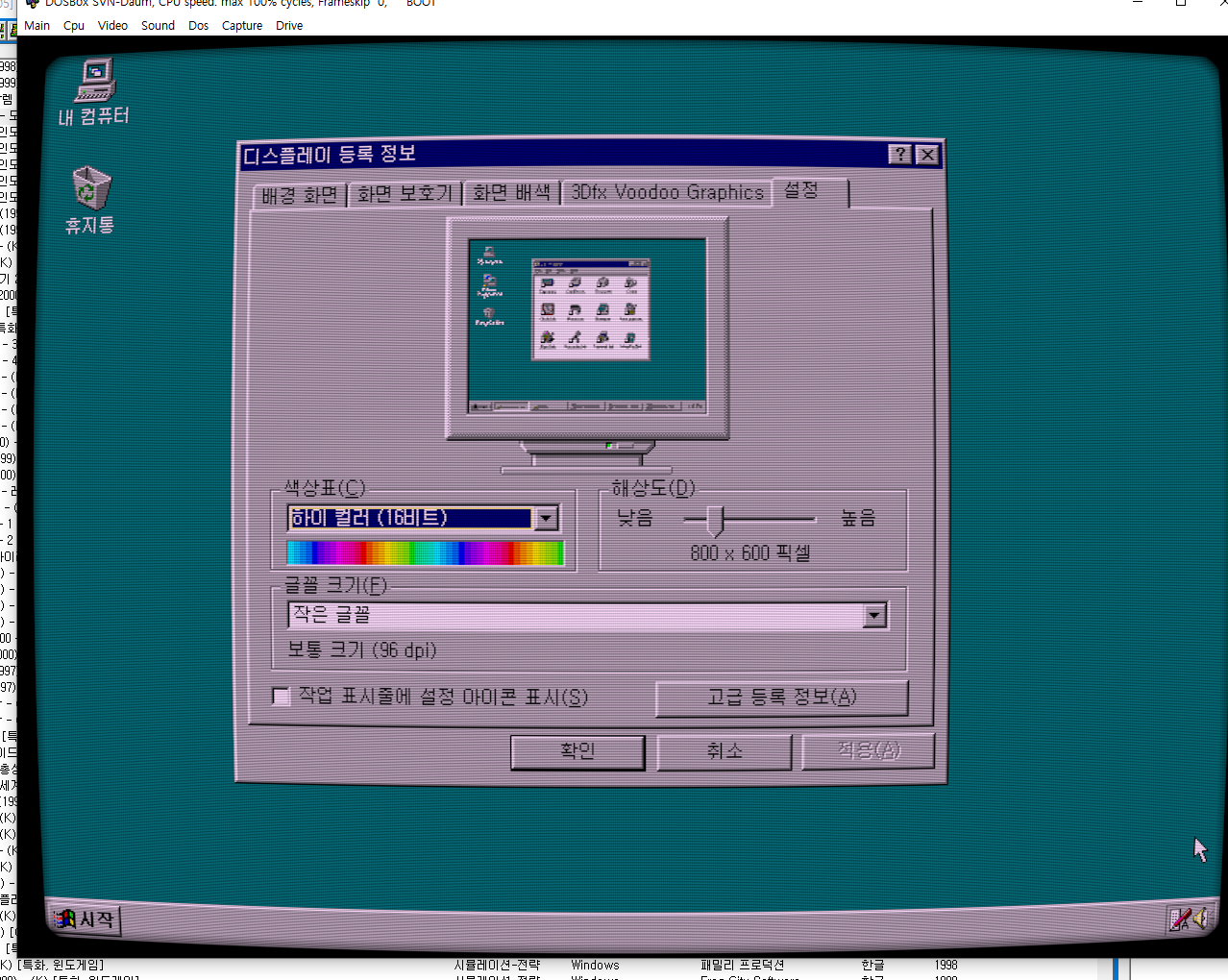Viewport: 1228px width, 980px height.
Task: Switch to the 배경 화면 tab
Action: point(300,195)
